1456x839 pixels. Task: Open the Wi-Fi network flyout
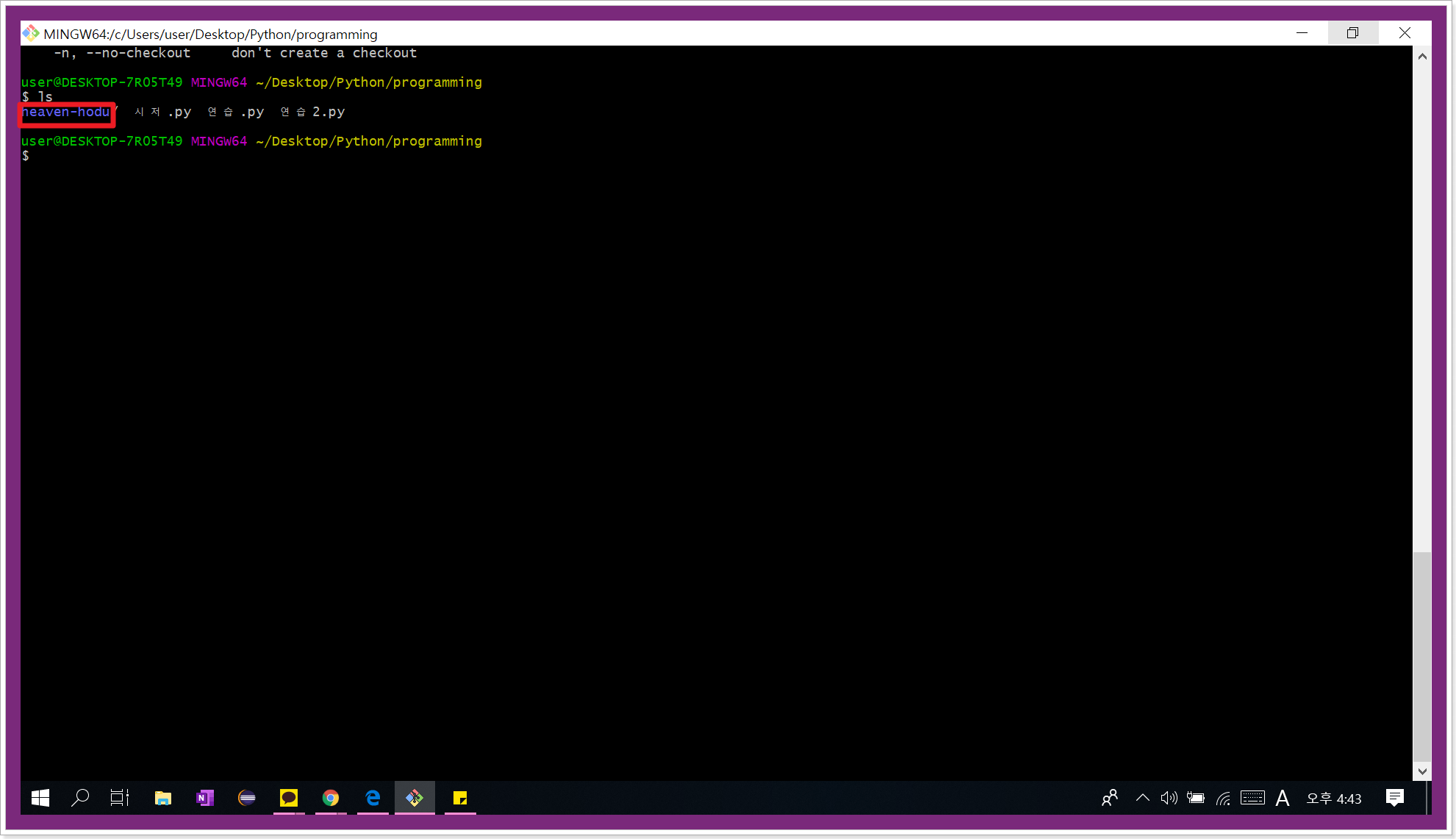(1224, 798)
